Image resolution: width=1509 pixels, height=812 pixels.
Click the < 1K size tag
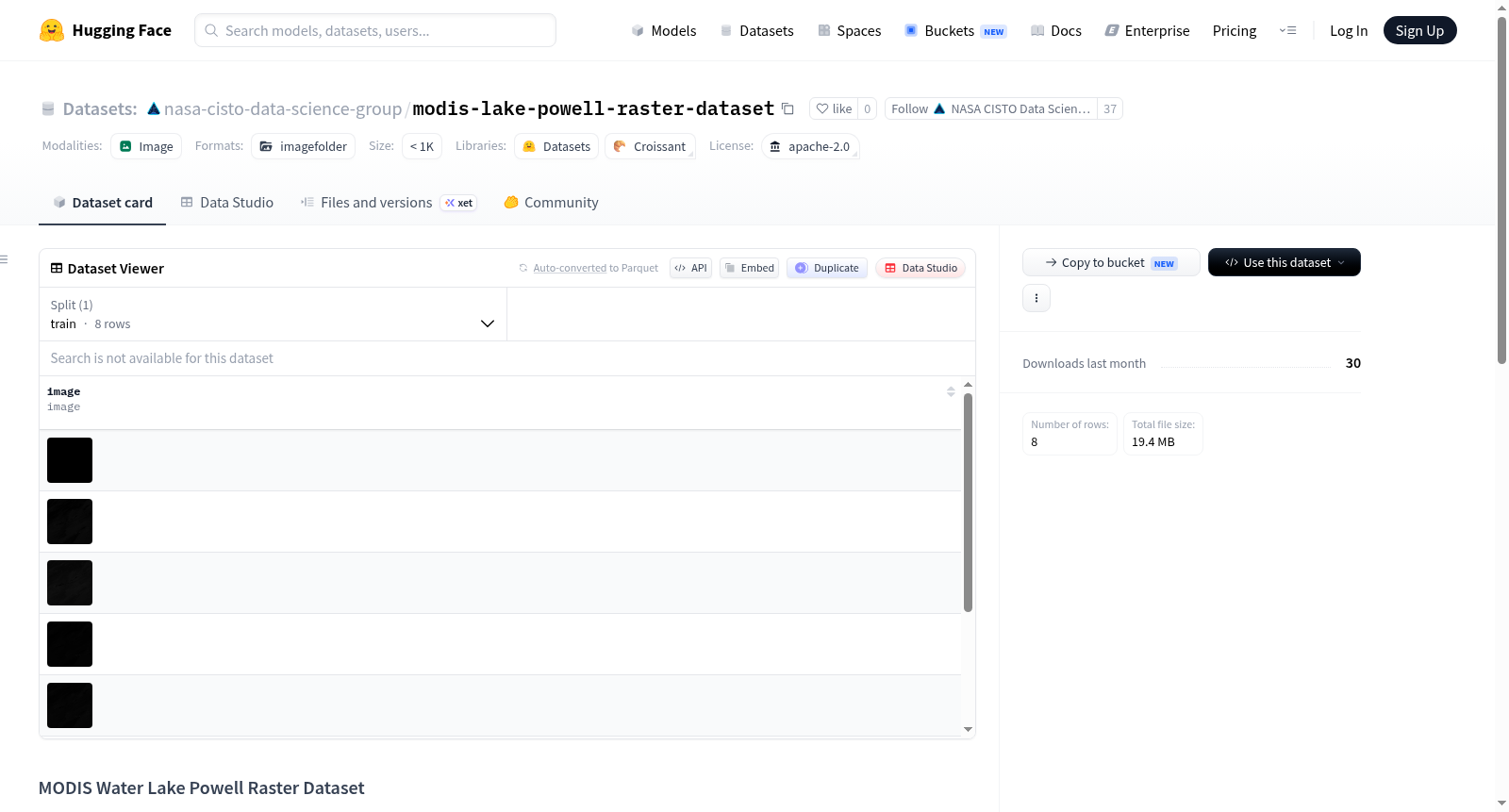point(422,146)
